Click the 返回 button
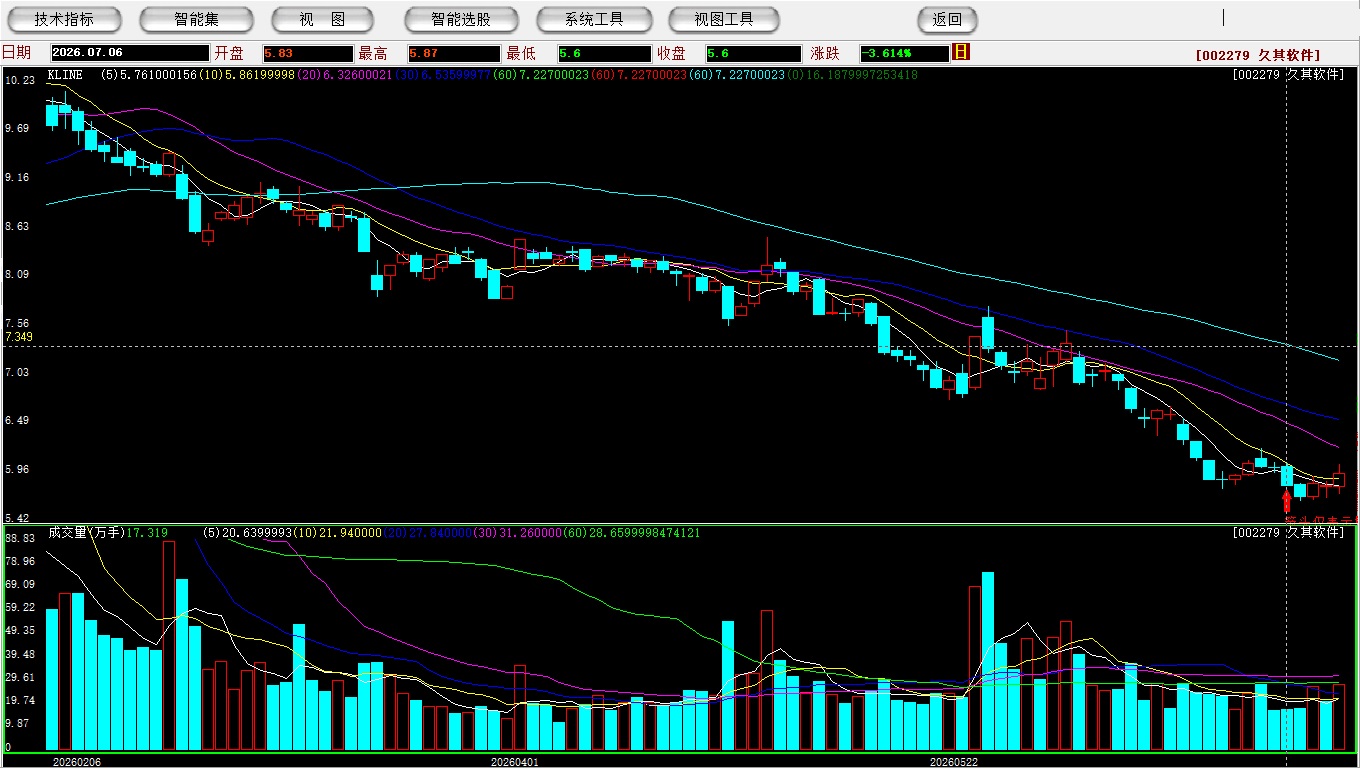The image size is (1360, 768). [947, 19]
